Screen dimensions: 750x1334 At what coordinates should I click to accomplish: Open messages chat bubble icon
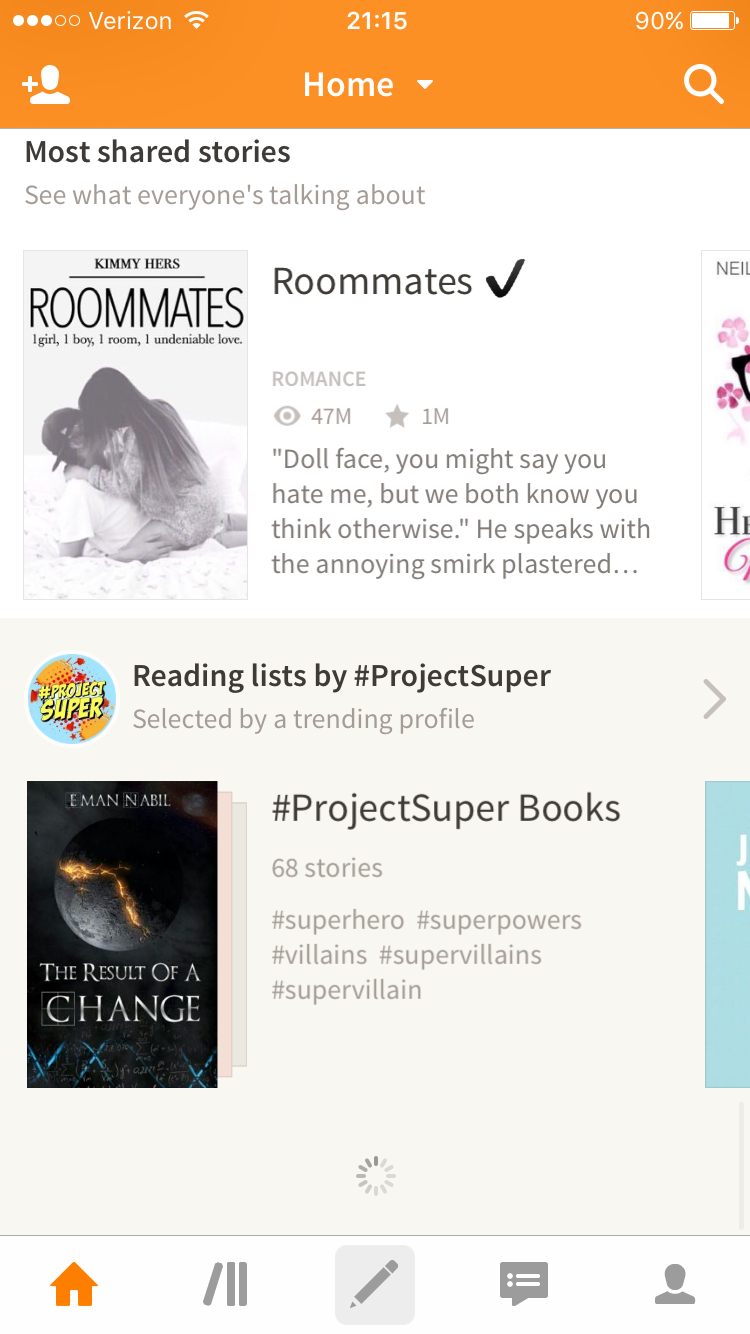[x=524, y=1284]
